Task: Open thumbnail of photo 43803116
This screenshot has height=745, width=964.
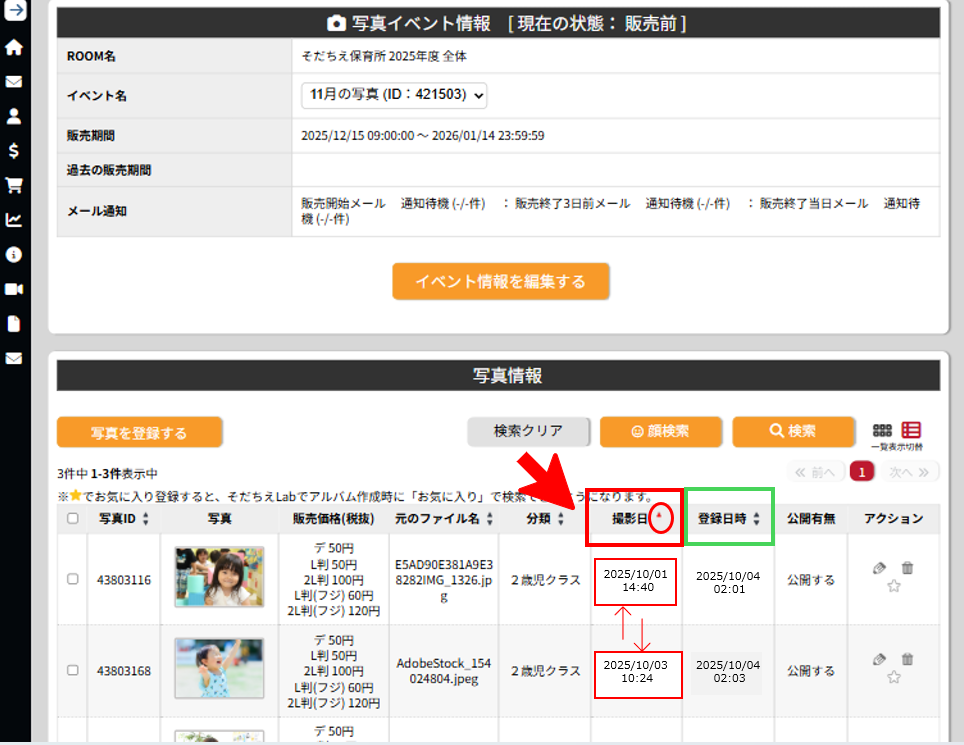Action: (219, 577)
